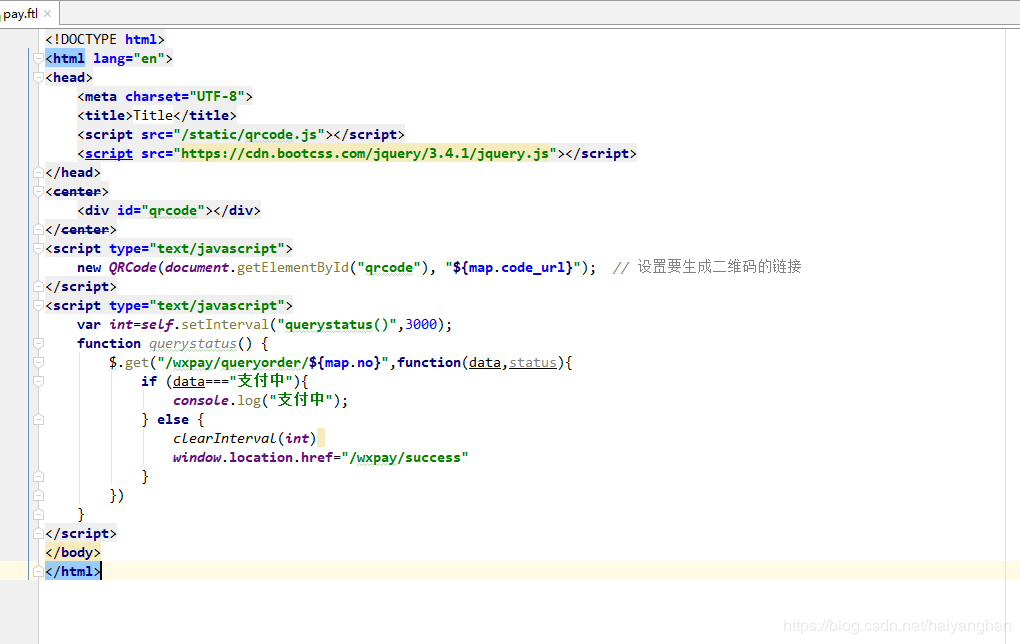Toggle fold marker at the "})" closing line
1020x644 pixels.
[38, 496]
